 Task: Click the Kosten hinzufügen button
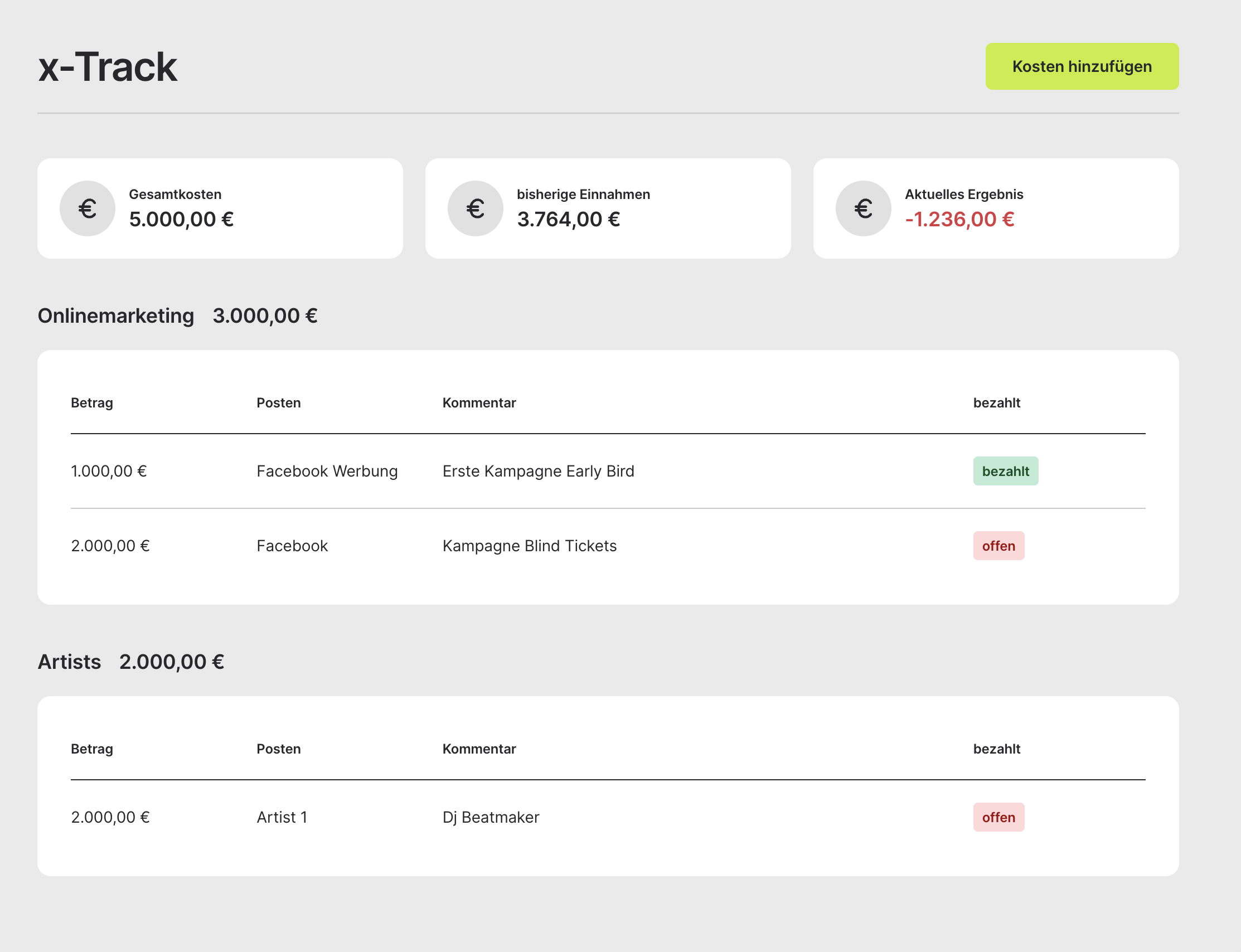(x=1082, y=66)
